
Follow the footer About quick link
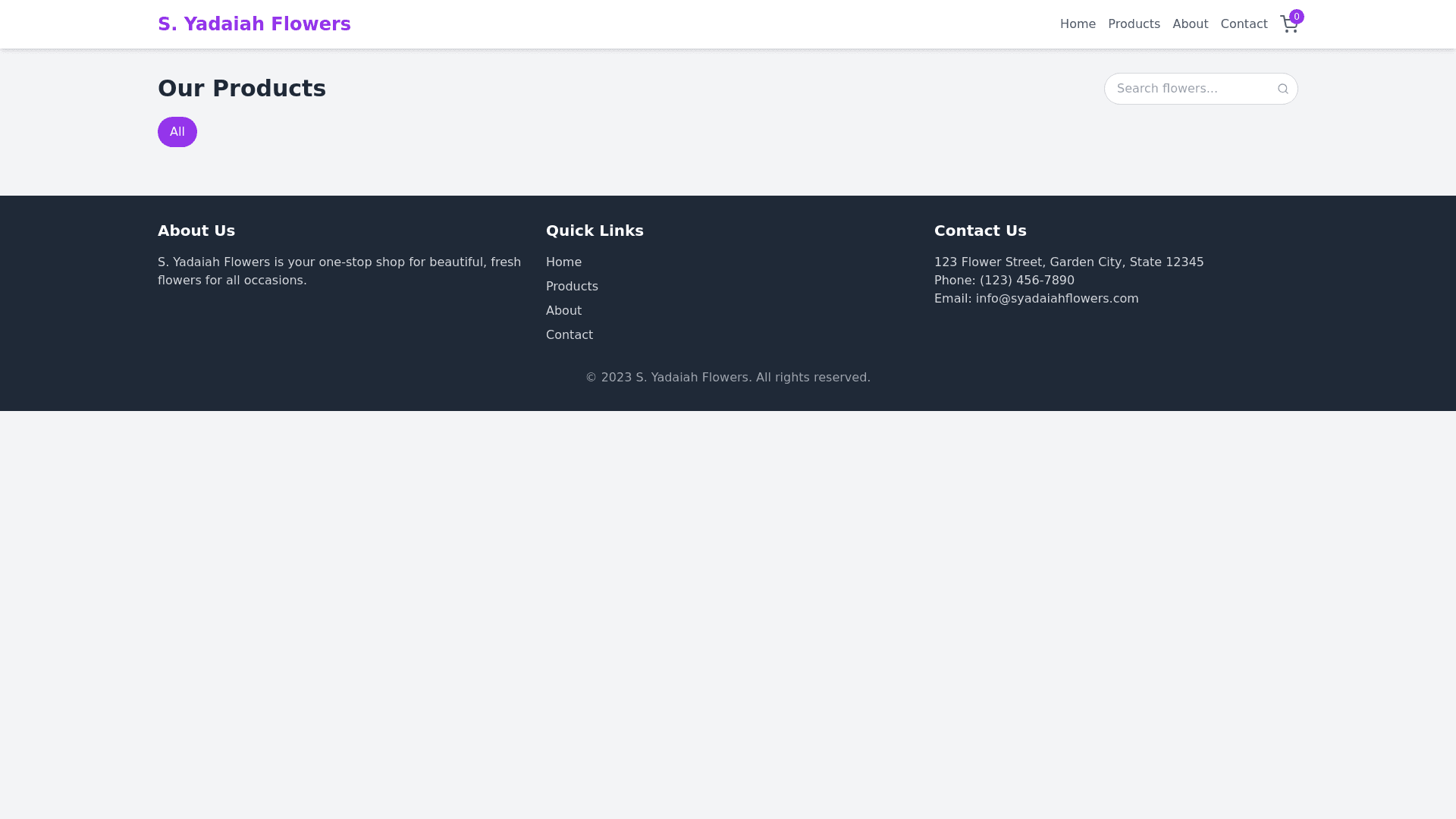tap(563, 311)
